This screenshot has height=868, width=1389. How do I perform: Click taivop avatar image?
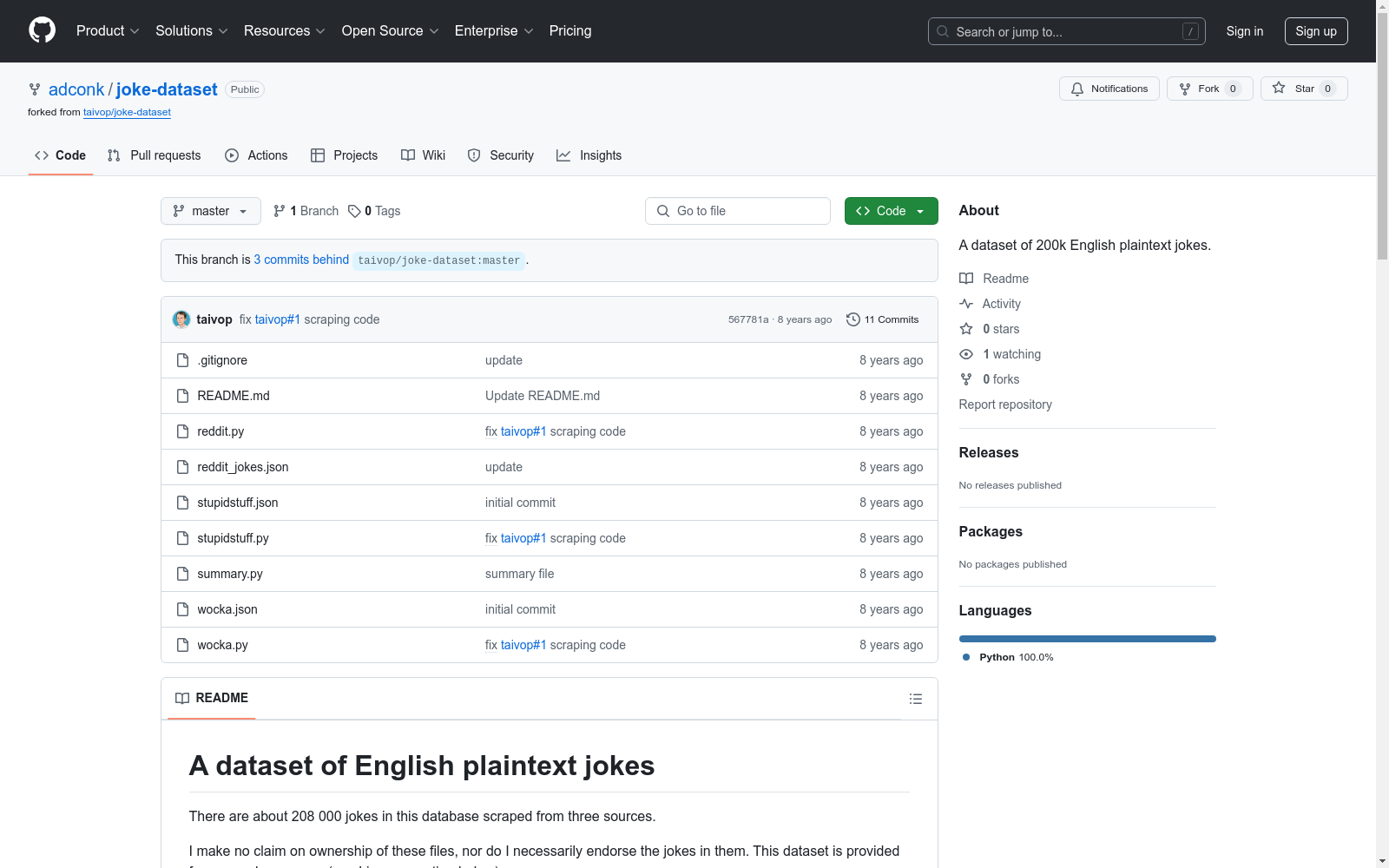(x=181, y=319)
